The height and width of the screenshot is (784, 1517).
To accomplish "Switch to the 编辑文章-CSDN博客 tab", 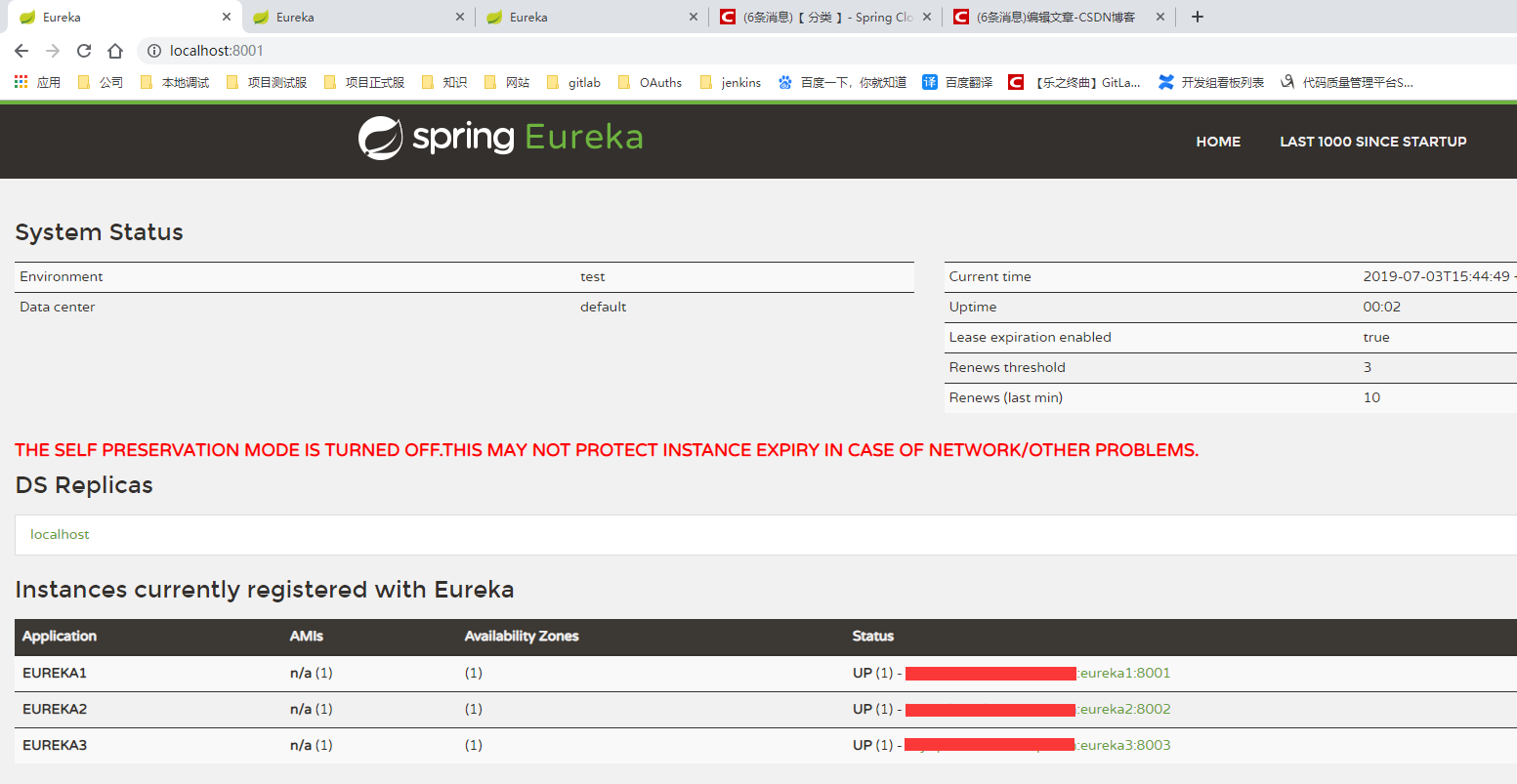I will (x=1059, y=17).
